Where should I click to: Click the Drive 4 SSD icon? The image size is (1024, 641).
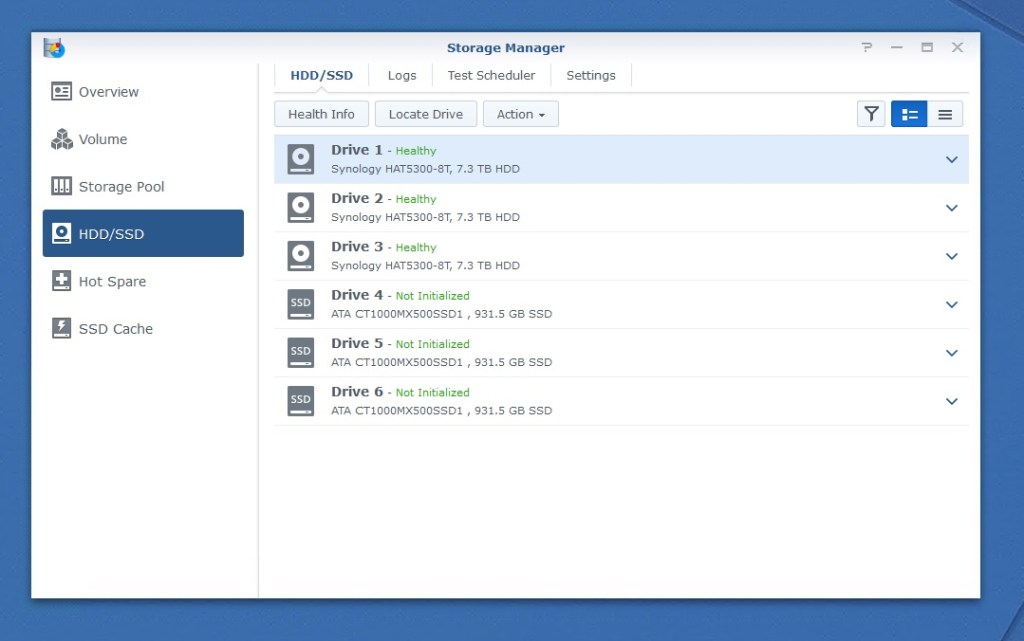pos(301,304)
